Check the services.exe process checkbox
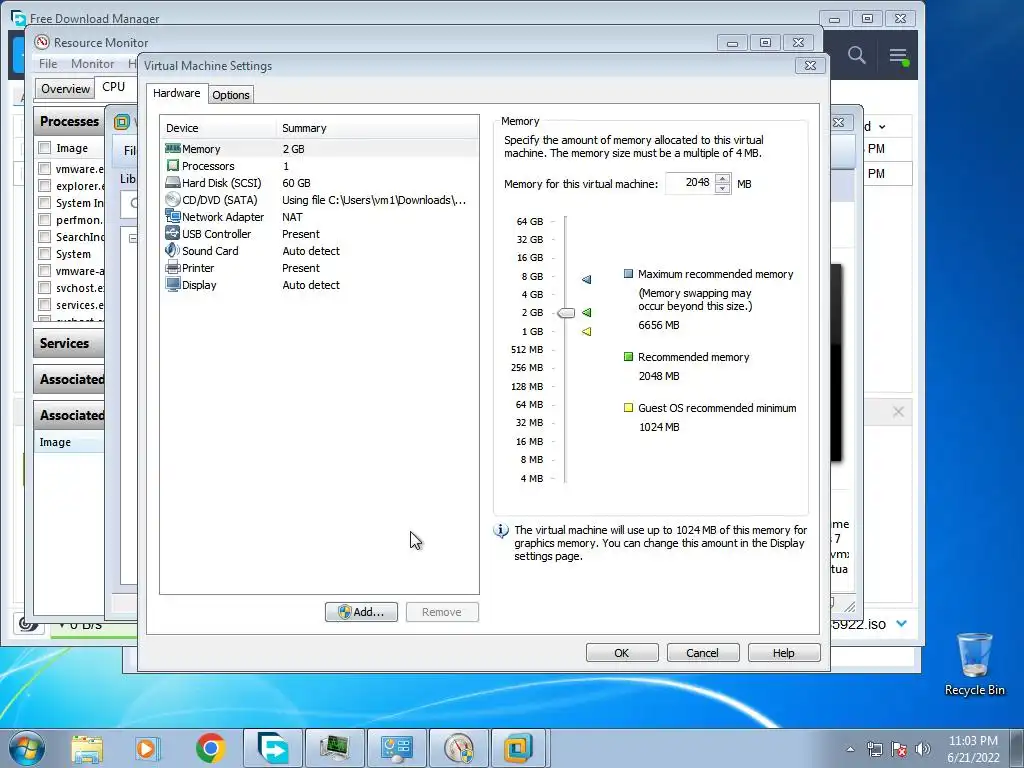This screenshot has height=768, width=1024. [x=44, y=304]
